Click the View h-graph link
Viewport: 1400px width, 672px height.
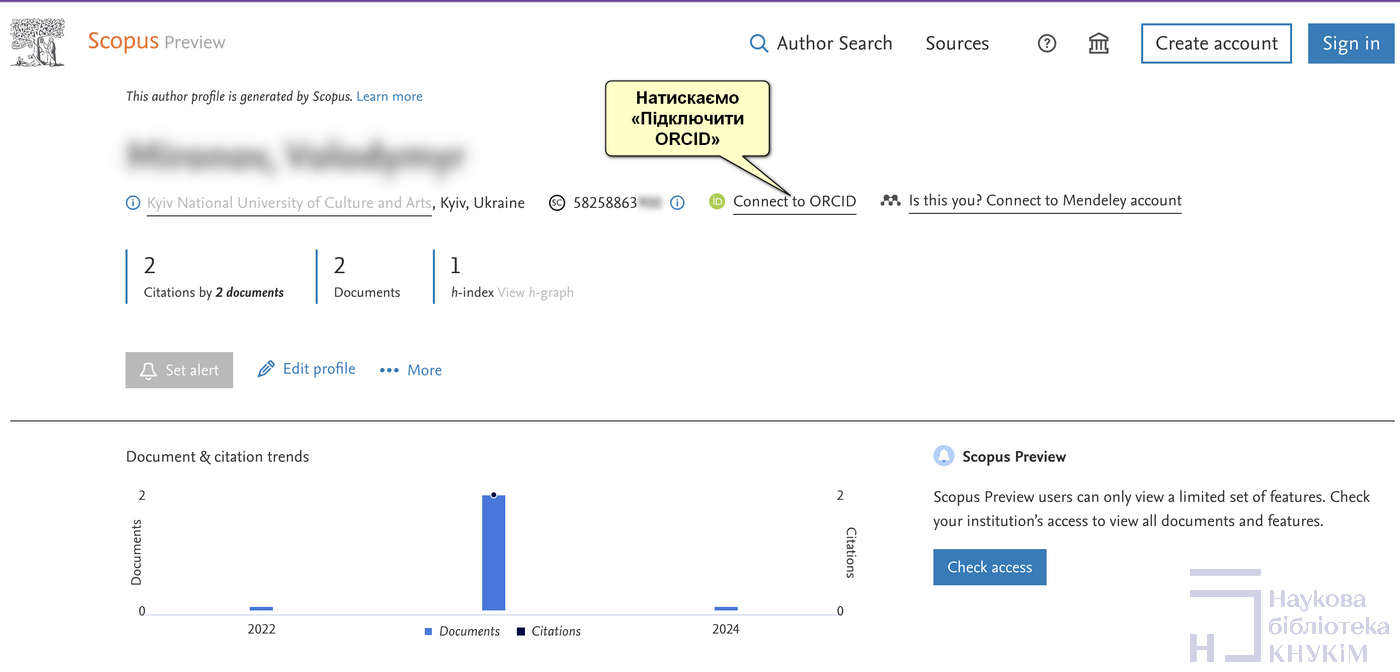point(535,293)
